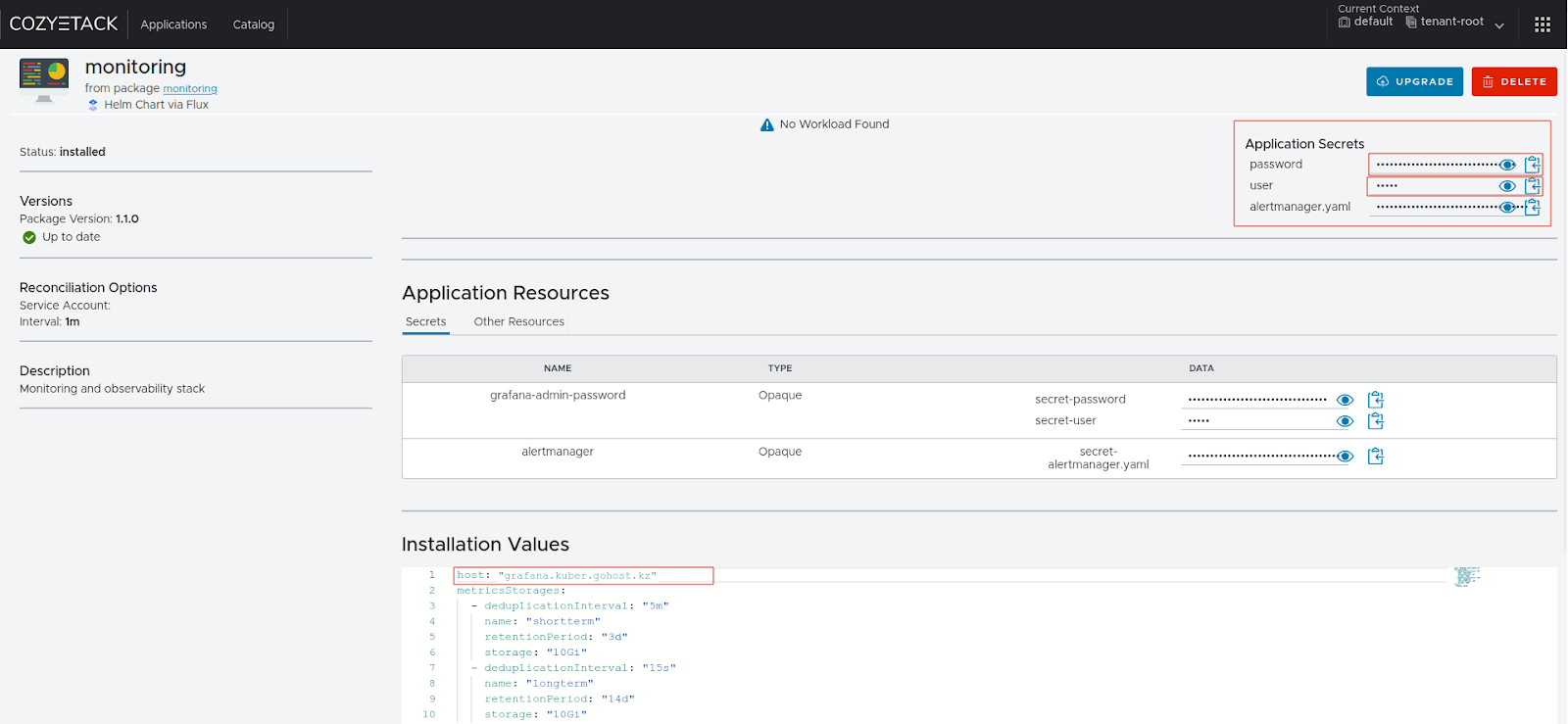Show secret-password in resources table
Viewport: 1568px width, 724px height.
click(x=1346, y=400)
